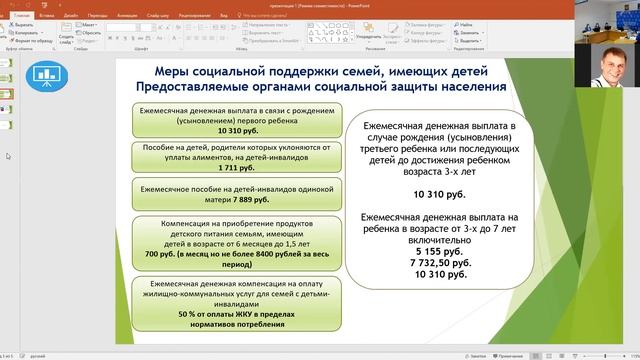This screenshot has height=360, width=640.
Task: Toggle underline formatting in Font group
Action: pos(125,38)
